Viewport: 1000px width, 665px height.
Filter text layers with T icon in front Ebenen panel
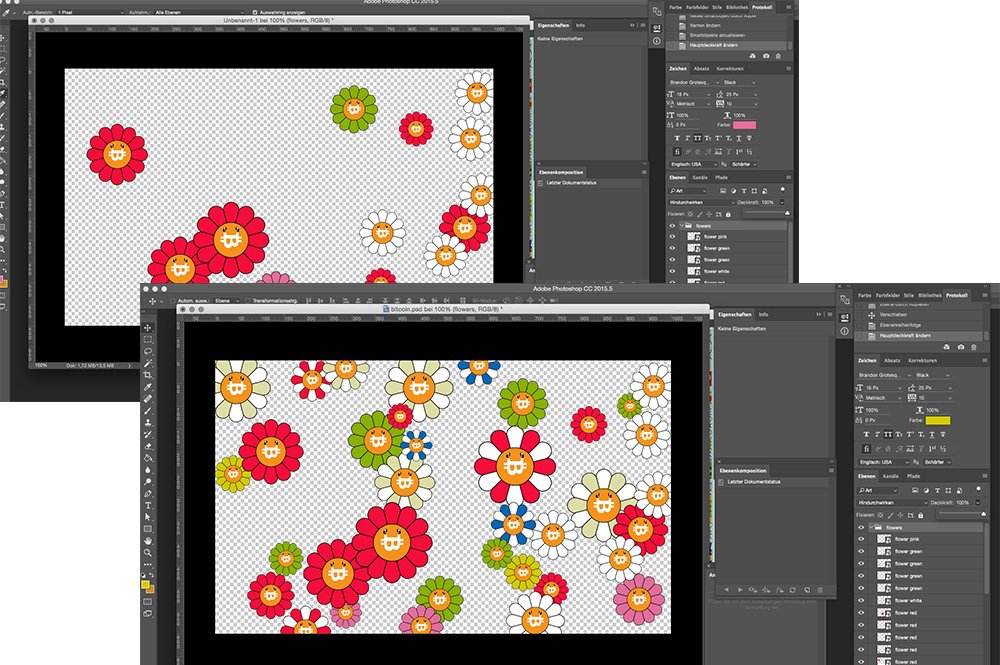(x=937, y=490)
